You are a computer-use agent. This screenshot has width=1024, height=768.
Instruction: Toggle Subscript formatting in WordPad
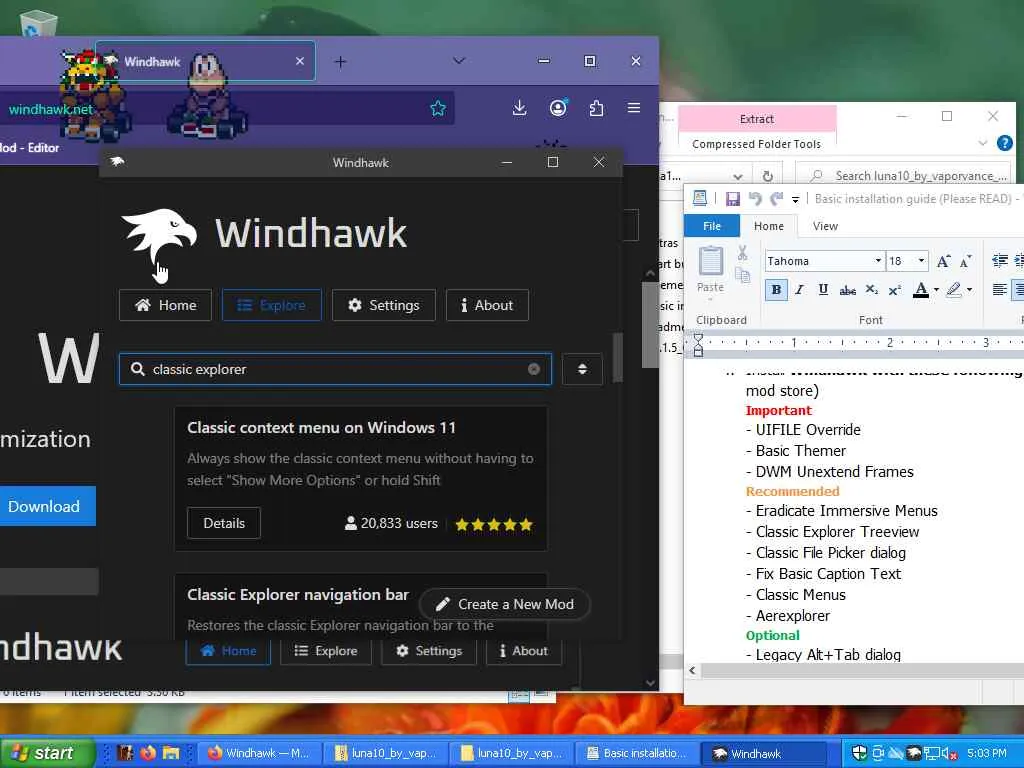pos(871,290)
